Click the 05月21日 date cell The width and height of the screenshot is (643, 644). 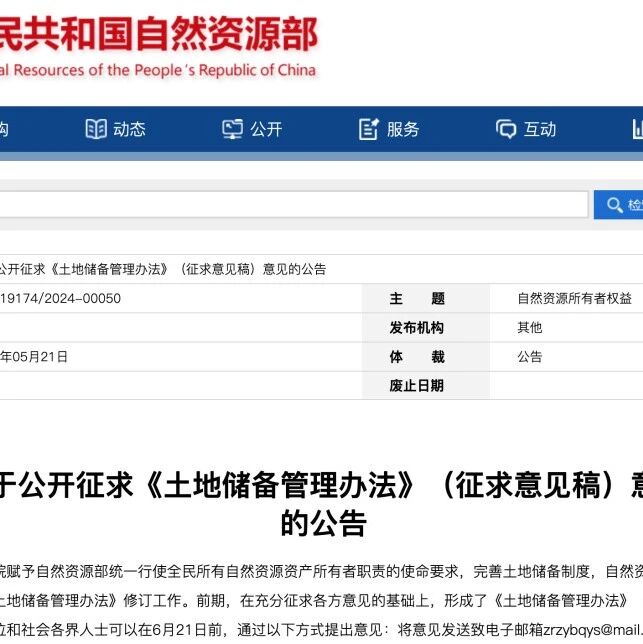point(34,356)
